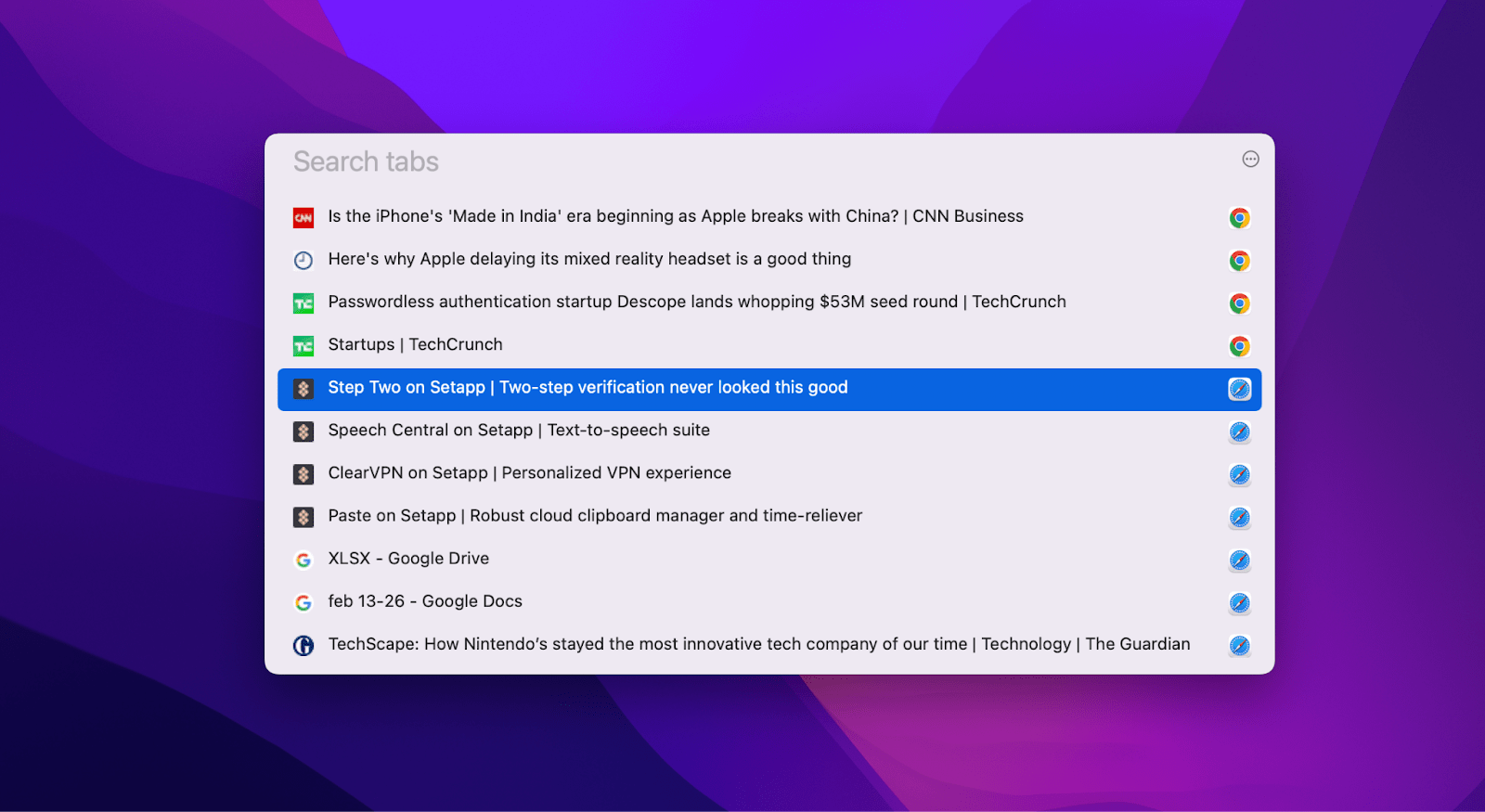Click Safari icon on XLSX Google Drive row
1485x812 pixels.
[1239, 560]
